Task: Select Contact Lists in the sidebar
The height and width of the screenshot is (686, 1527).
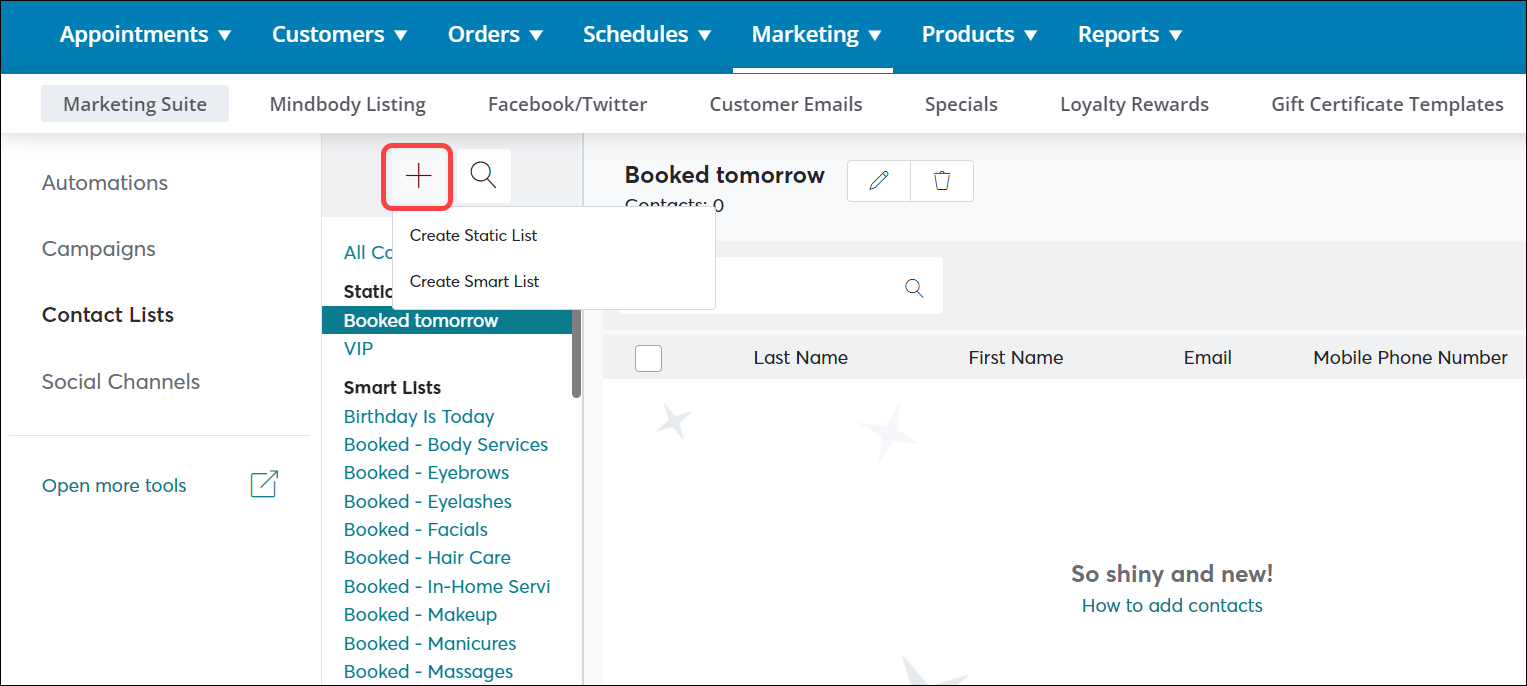Action: (x=108, y=315)
